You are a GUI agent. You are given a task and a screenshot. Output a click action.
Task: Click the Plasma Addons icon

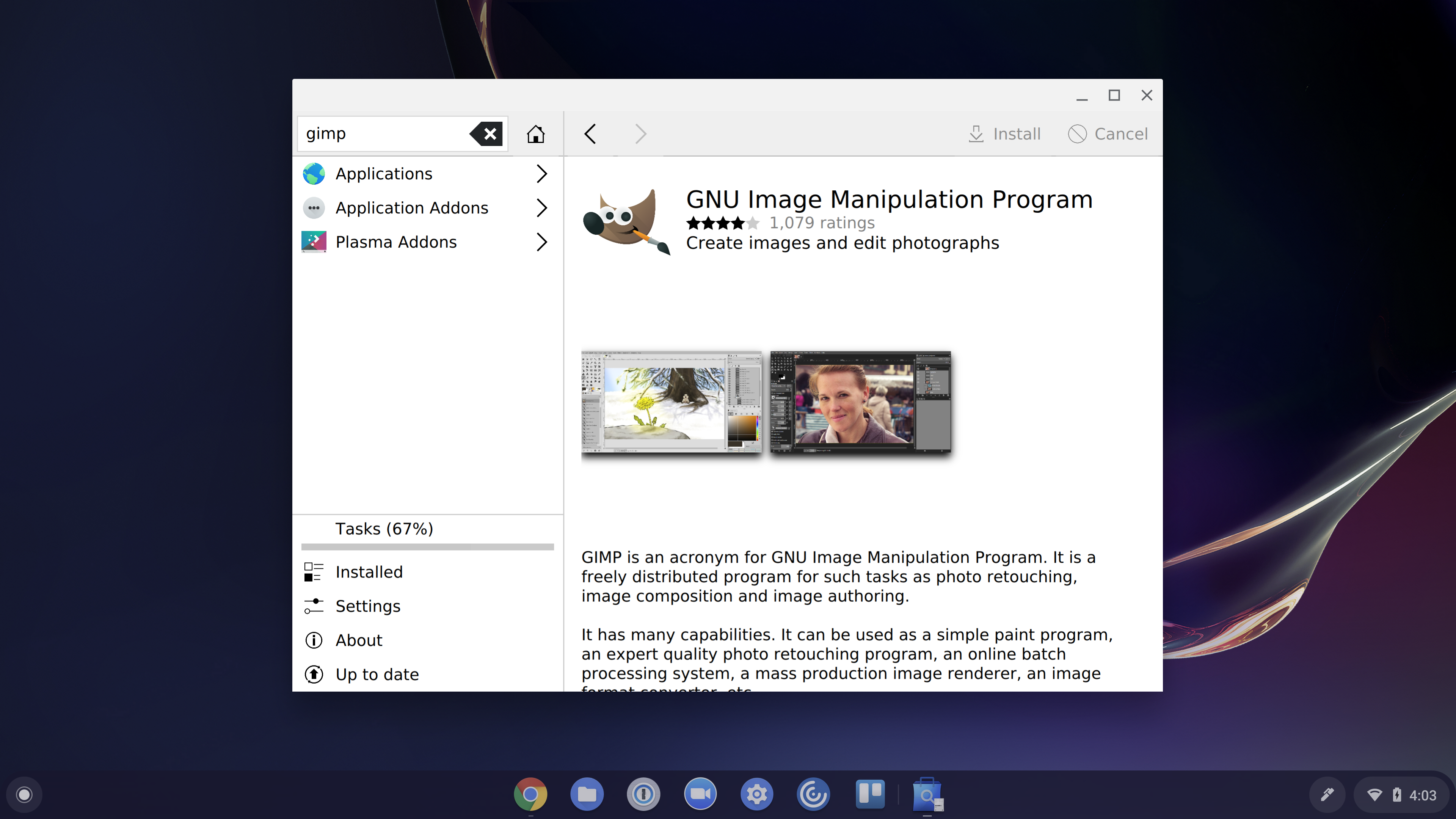314,242
